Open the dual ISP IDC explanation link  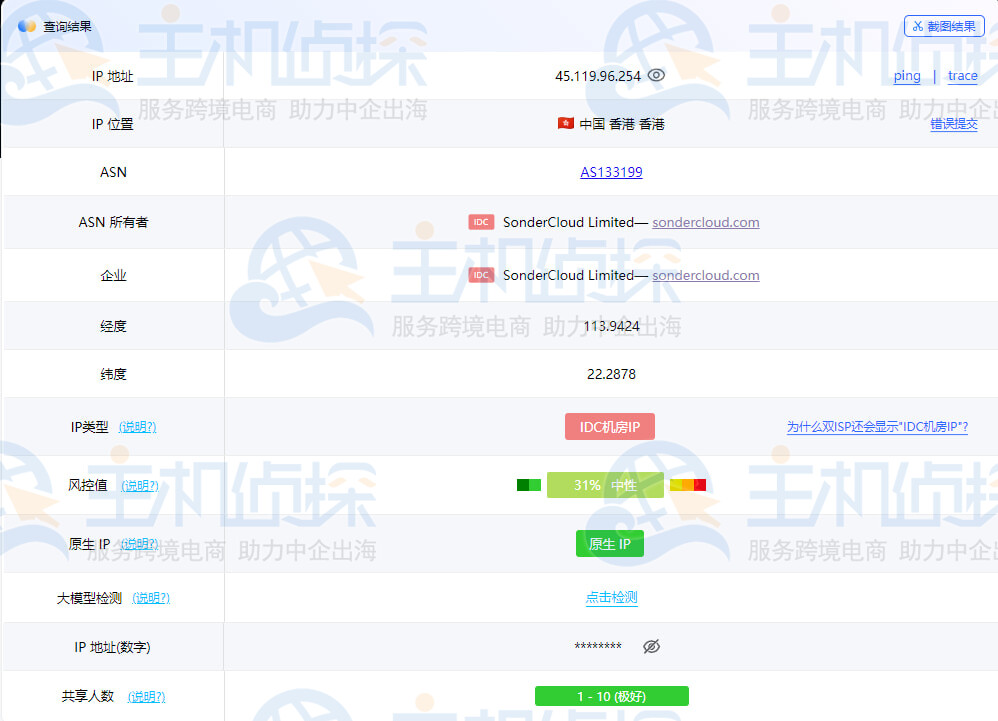tap(877, 427)
